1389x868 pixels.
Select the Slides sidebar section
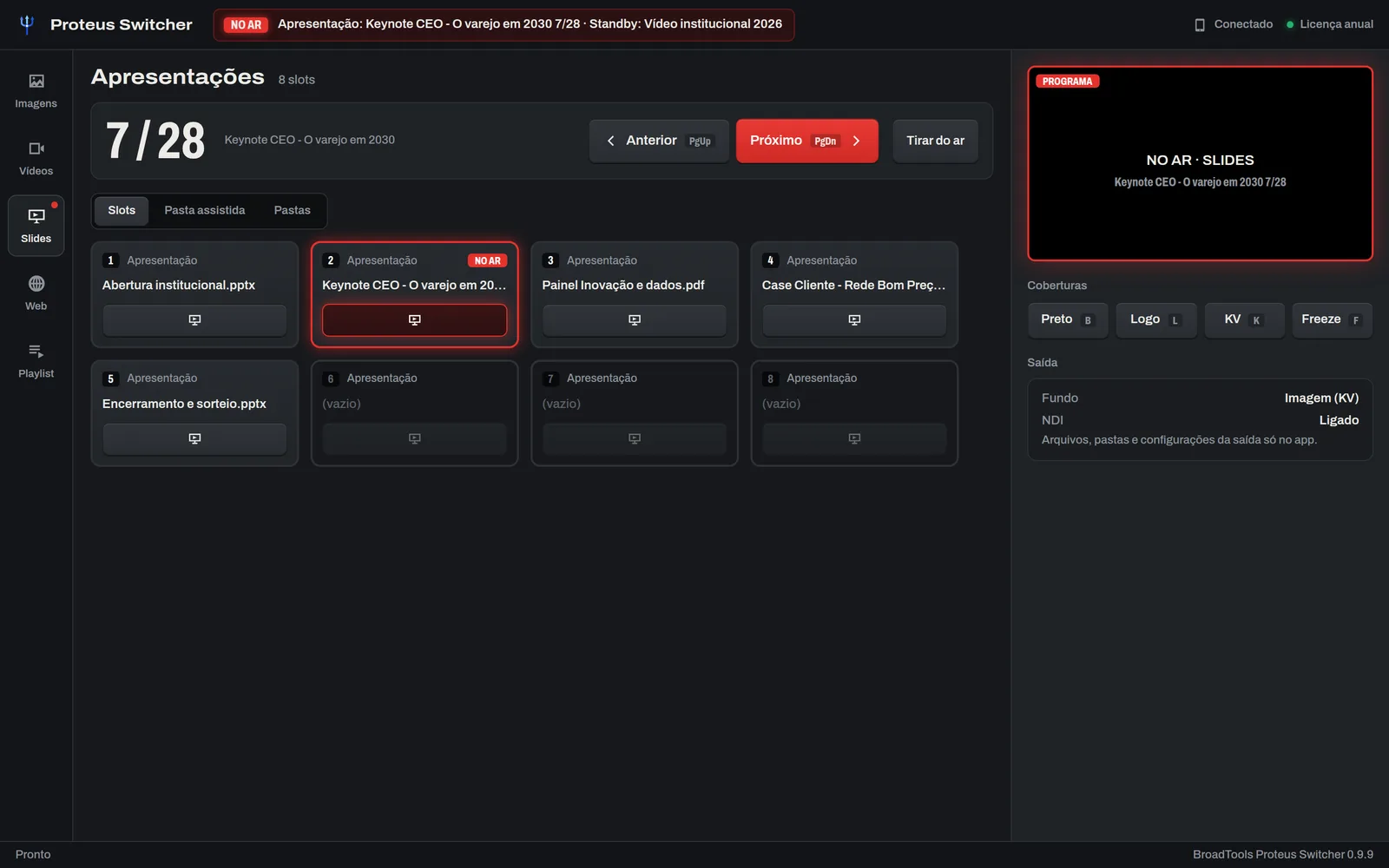(36, 226)
